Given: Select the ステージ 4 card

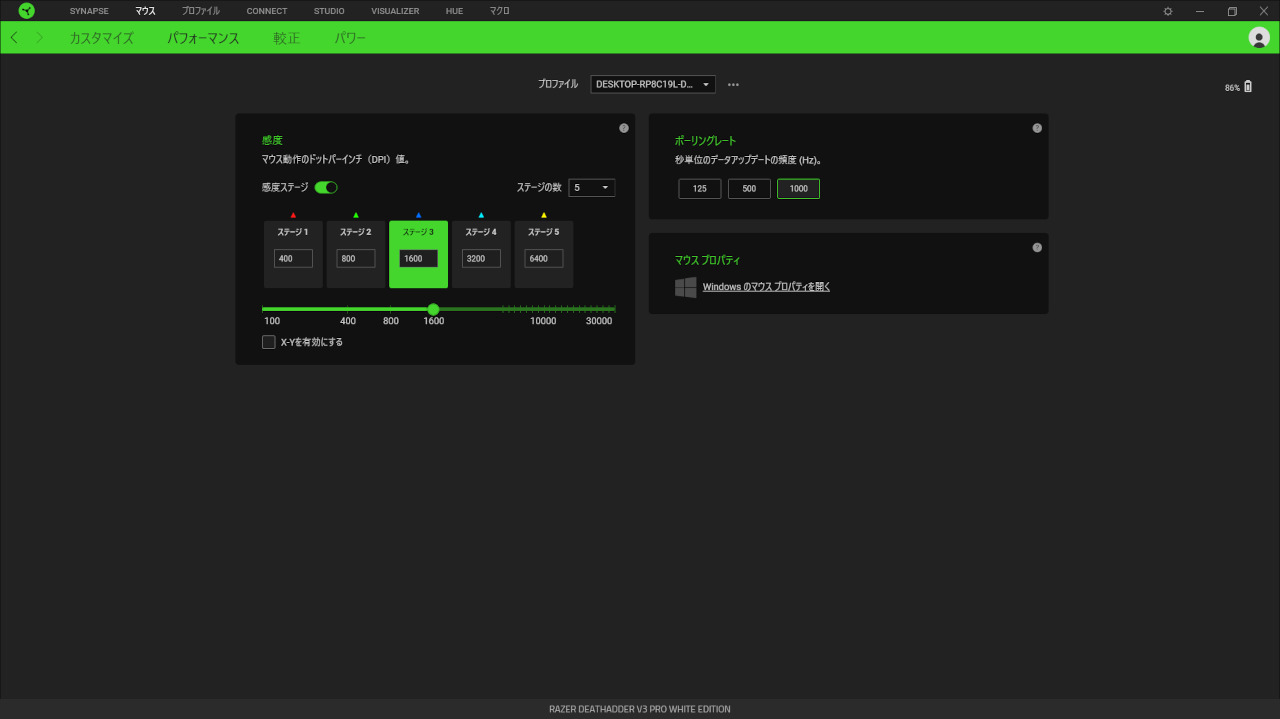Looking at the screenshot, I should pos(481,254).
